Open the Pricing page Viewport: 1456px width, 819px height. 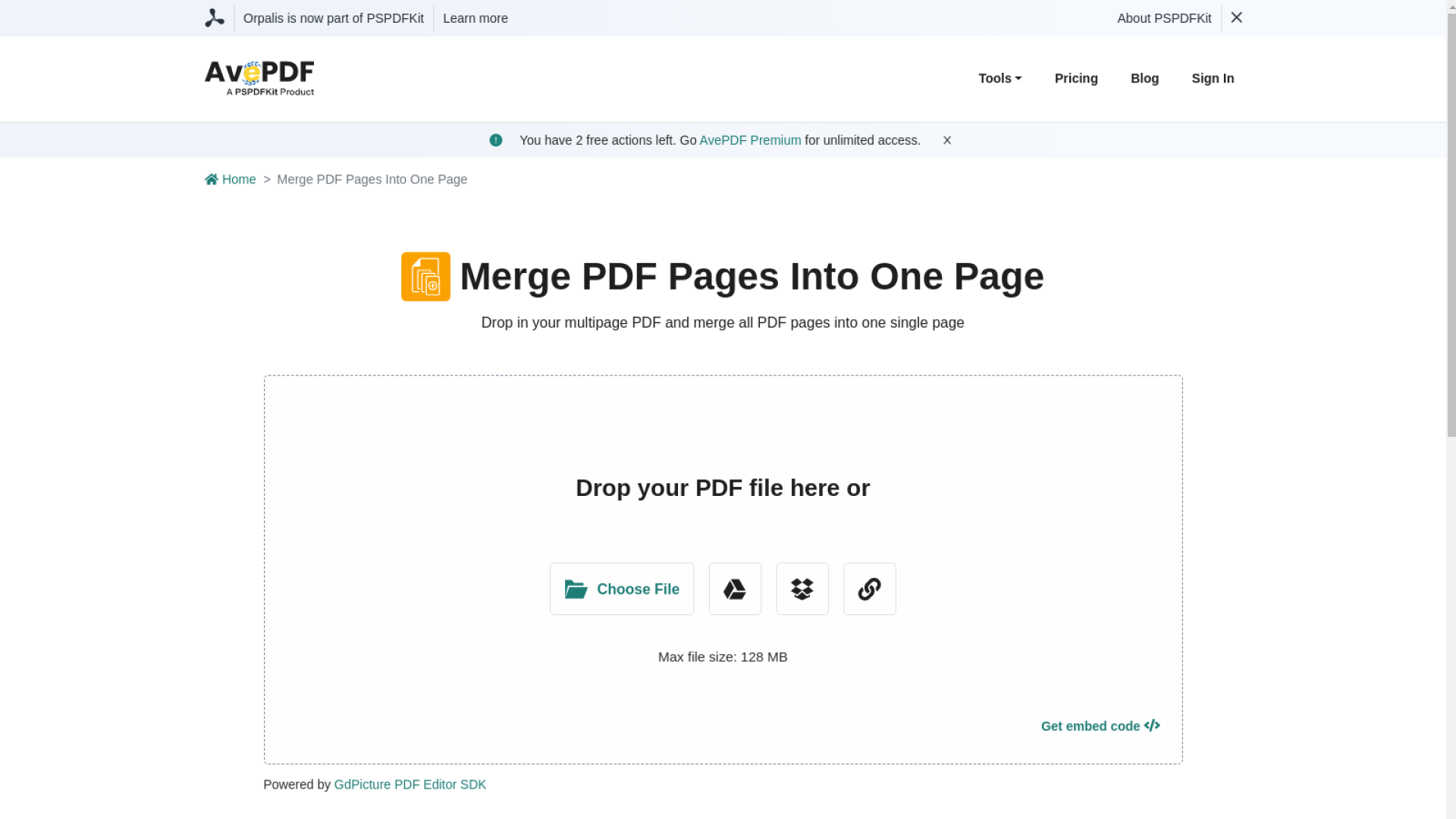[1075, 79]
